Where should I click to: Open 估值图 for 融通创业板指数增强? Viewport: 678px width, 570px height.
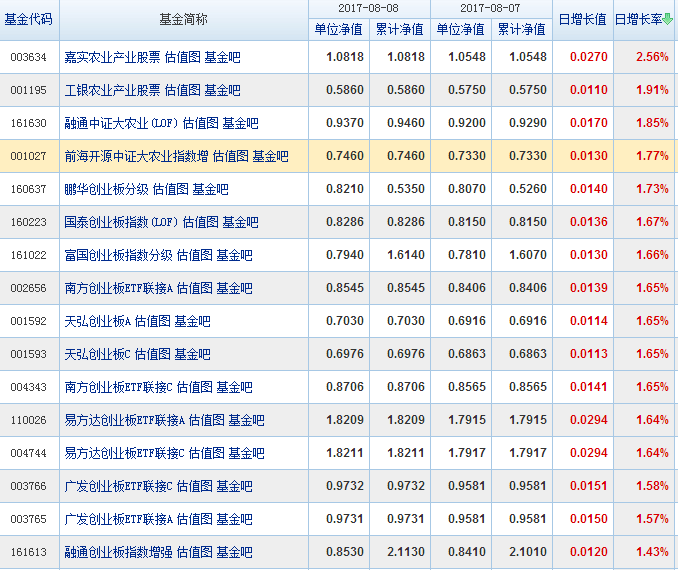click(x=195, y=552)
